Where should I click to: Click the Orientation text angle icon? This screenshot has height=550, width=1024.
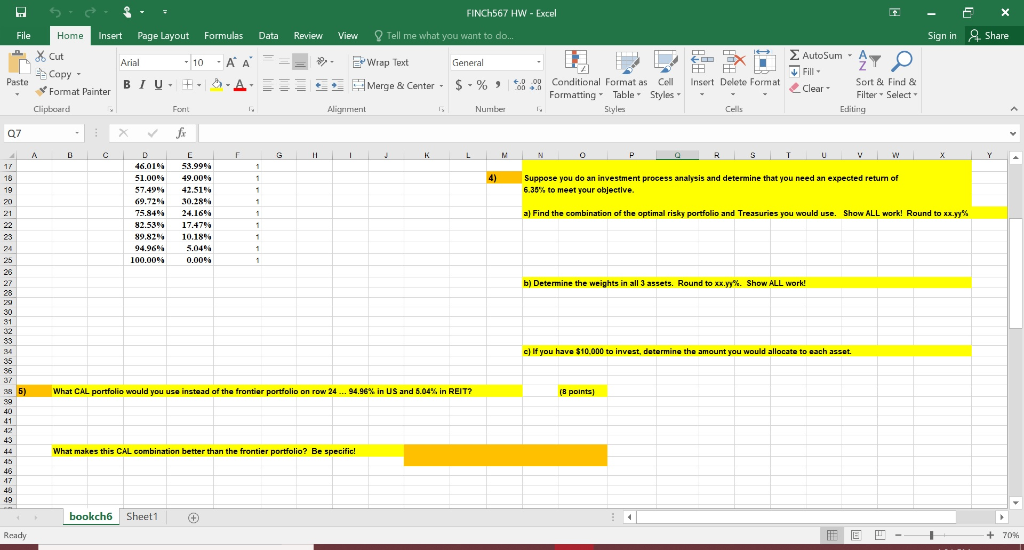point(322,62)
